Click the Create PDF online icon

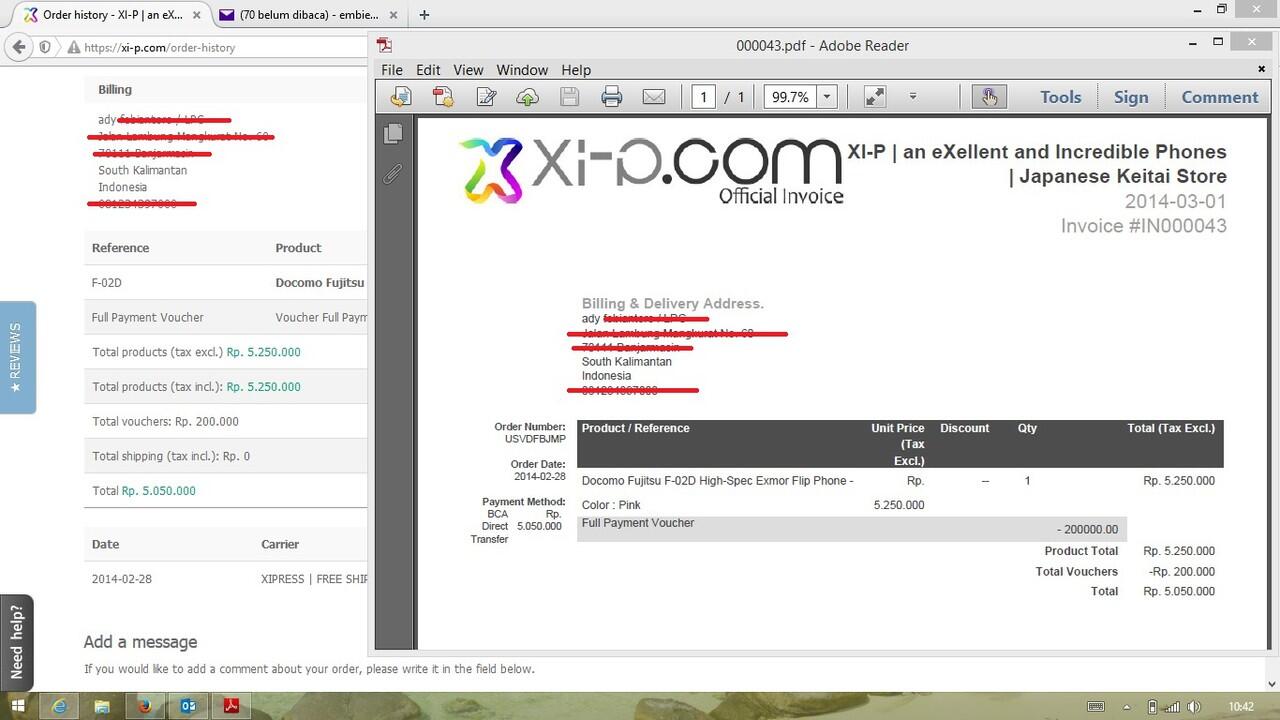click(443, 97)
